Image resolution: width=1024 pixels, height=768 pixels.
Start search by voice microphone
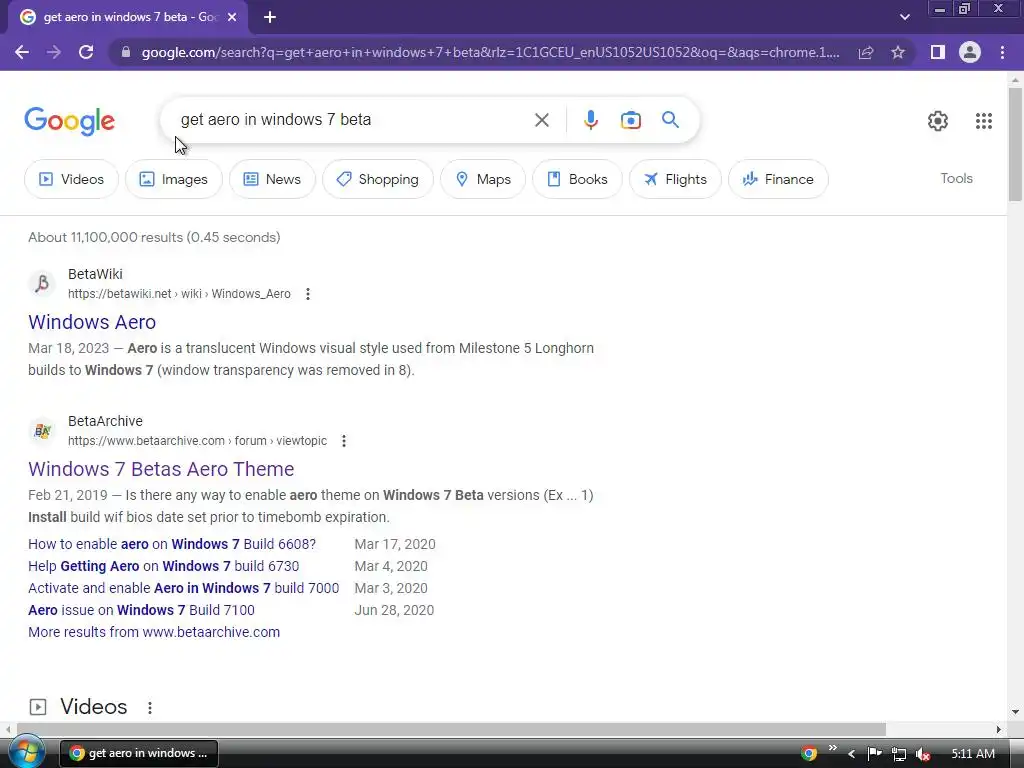590,120
